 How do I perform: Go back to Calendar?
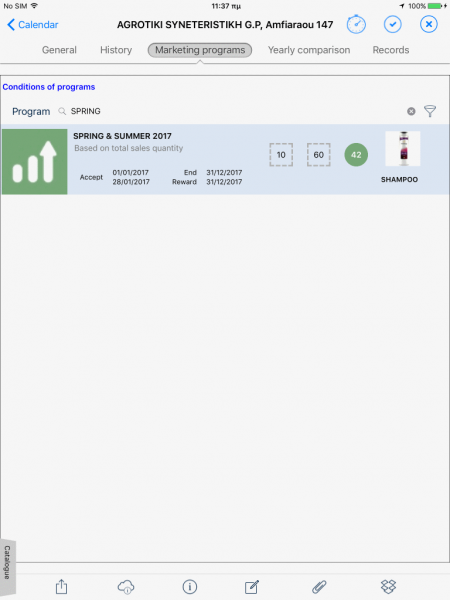tap(33, 25)
